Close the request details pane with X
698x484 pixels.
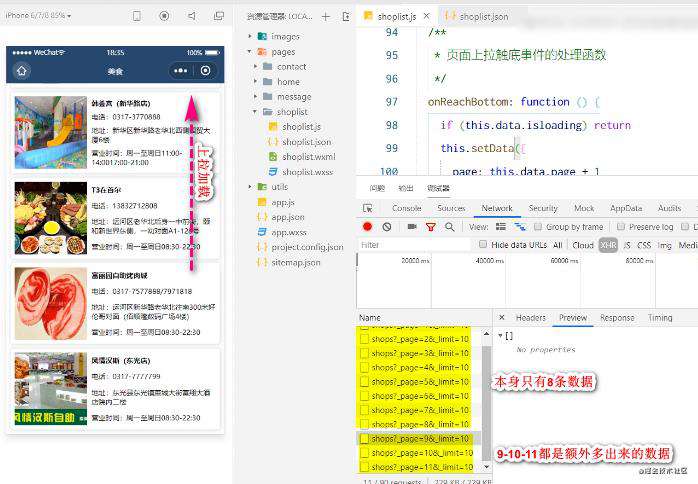pyautogui.click(x=502, y=317)
